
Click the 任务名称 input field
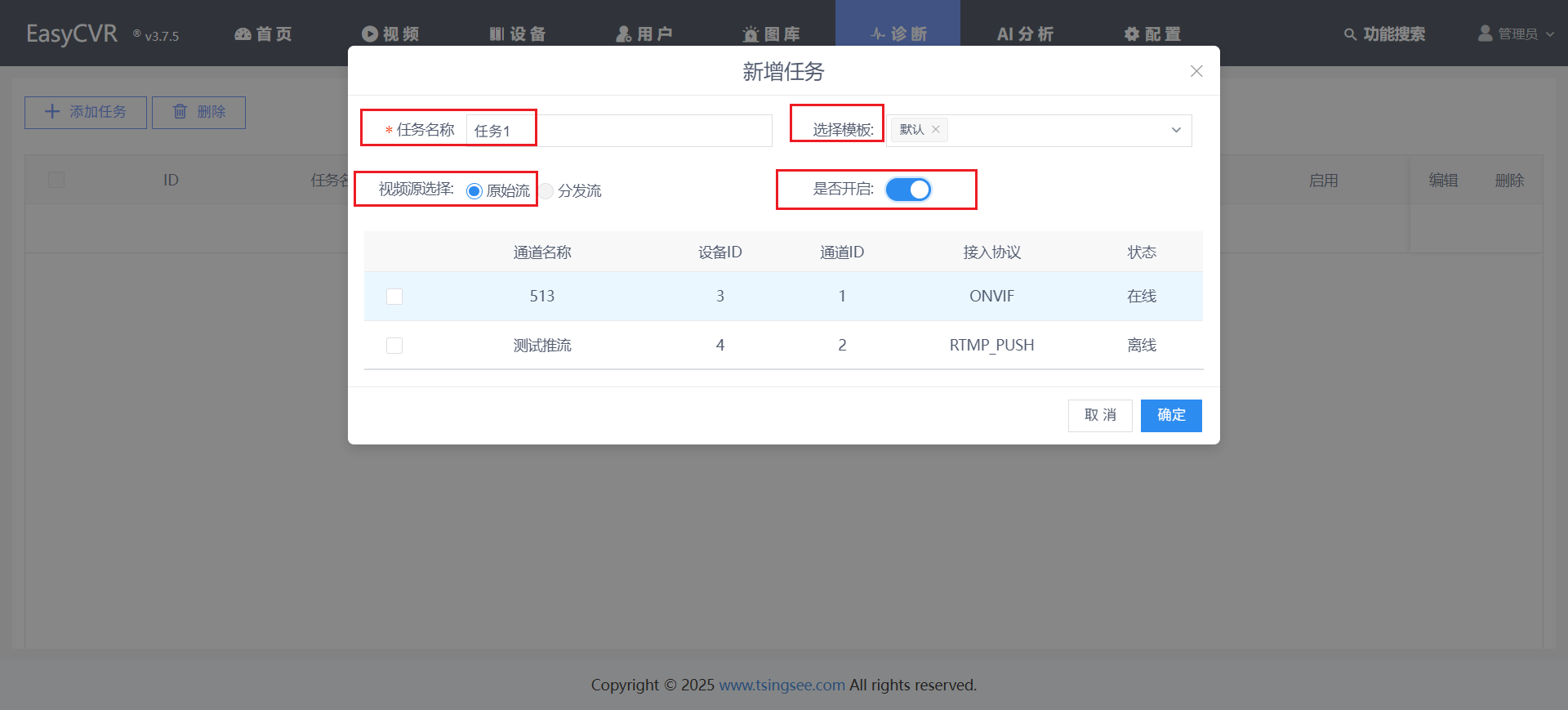tap(619, 131)
